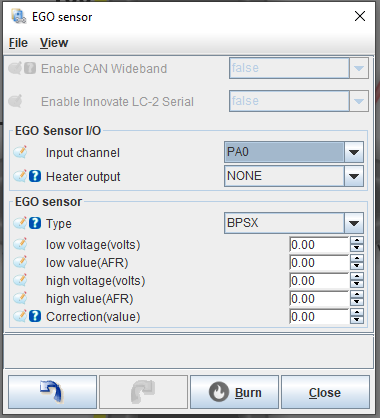Increase low value(AFR) with the up arrow
The image size is (380, 418).
click(x=357, y=259)
